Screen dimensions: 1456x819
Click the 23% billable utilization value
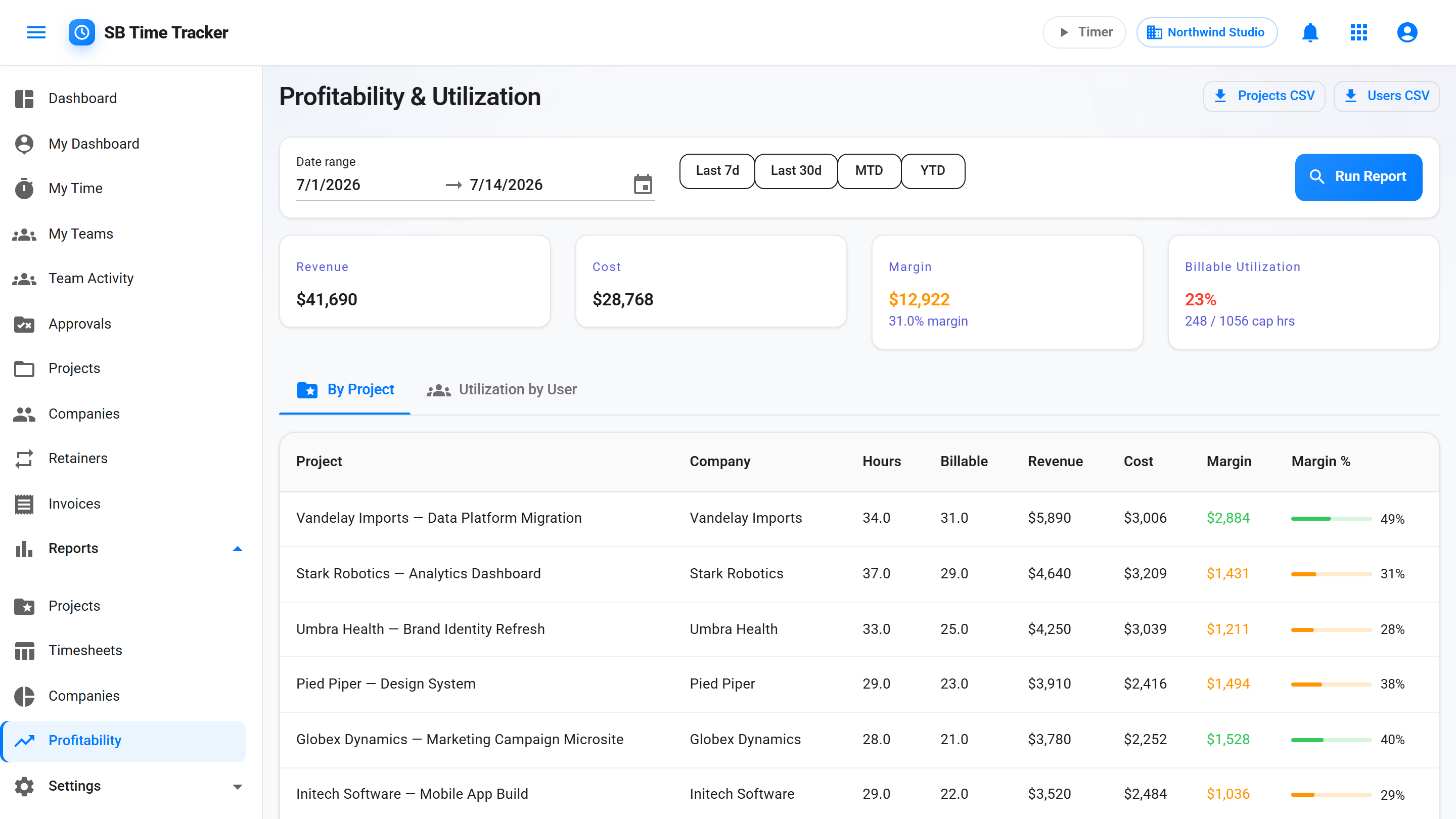[x=1200, y=300]
